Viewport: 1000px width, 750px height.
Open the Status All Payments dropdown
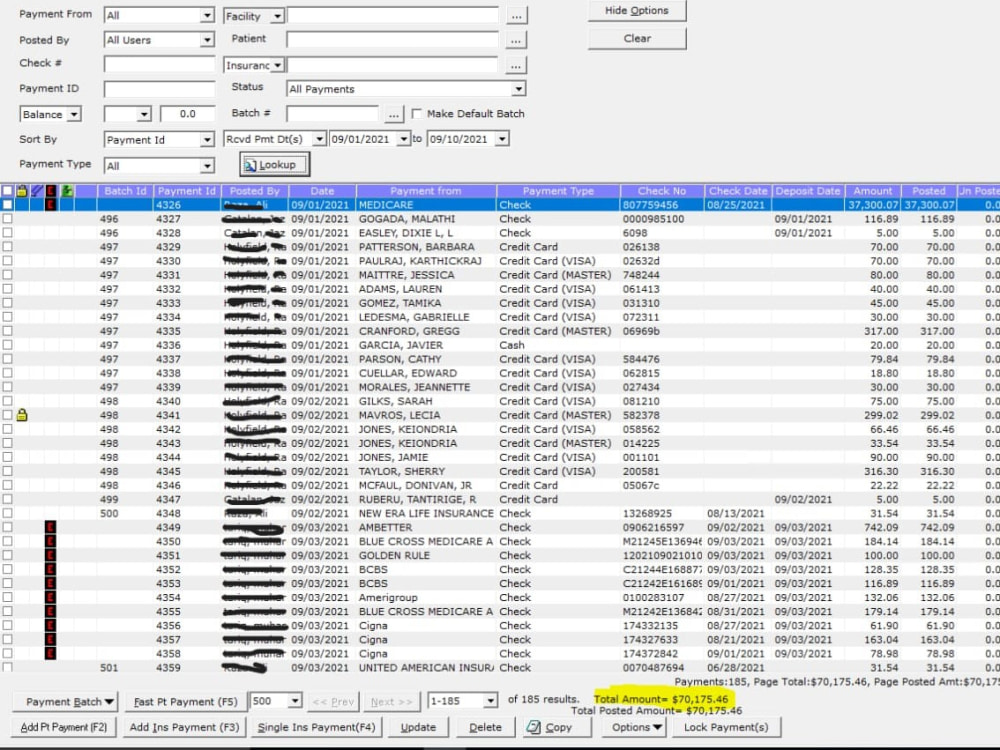(518, 89)
